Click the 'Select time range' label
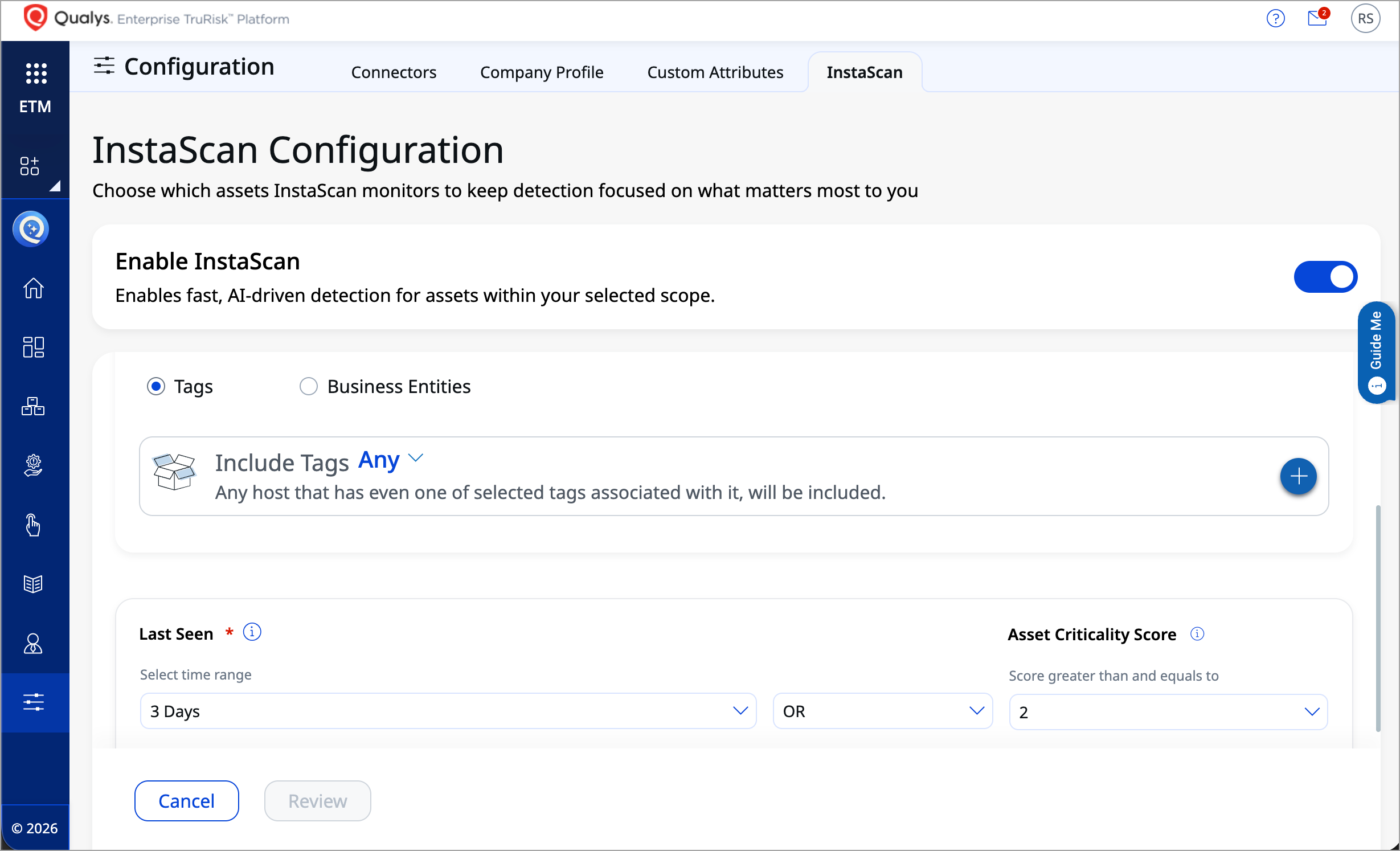Screen dimensions: 1400x851 (196, 674)
